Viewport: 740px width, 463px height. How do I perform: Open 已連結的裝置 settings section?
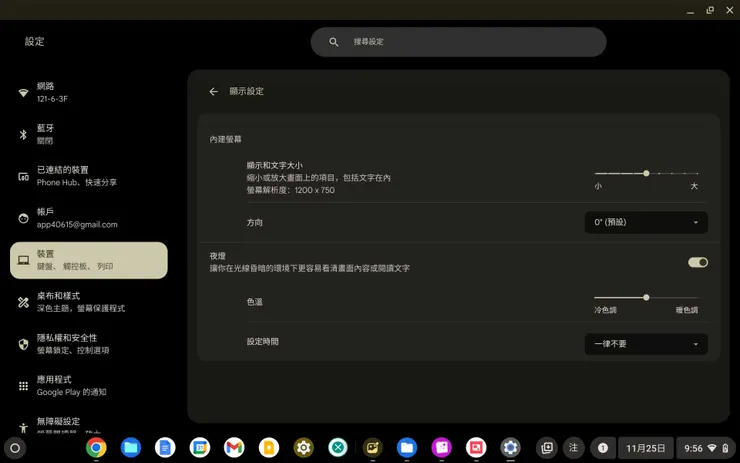[89, 176]
